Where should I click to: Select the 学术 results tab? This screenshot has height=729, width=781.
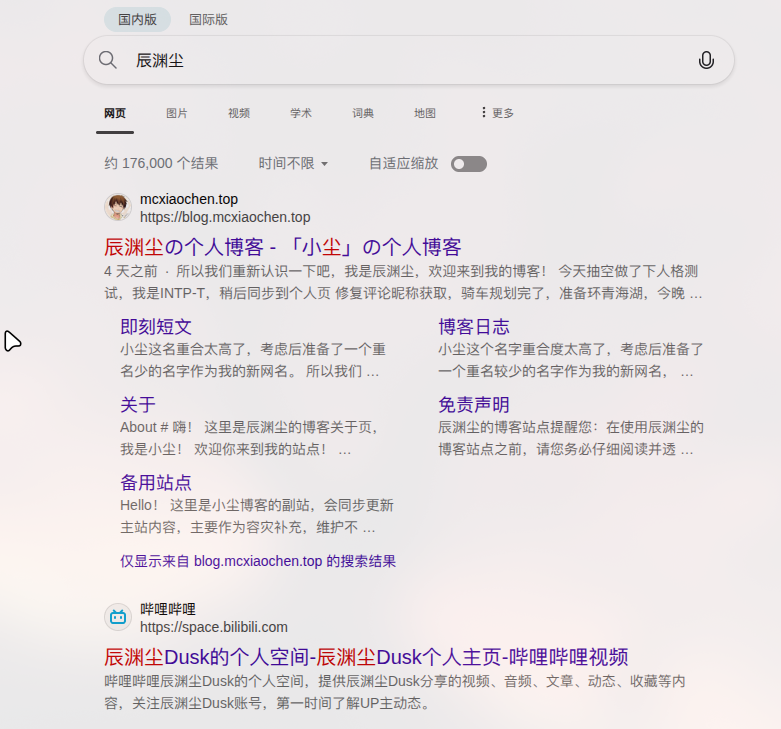(x=301, y=113)
